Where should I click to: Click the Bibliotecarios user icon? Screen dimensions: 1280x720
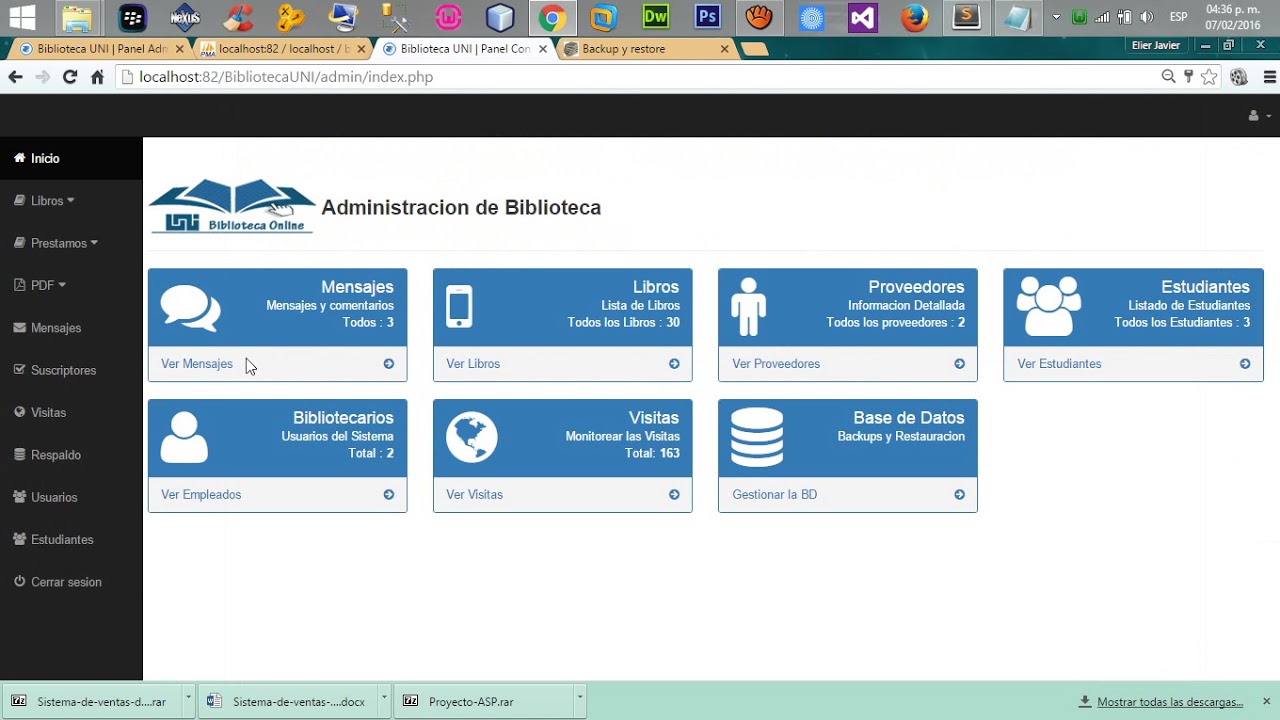pos(184,438)
